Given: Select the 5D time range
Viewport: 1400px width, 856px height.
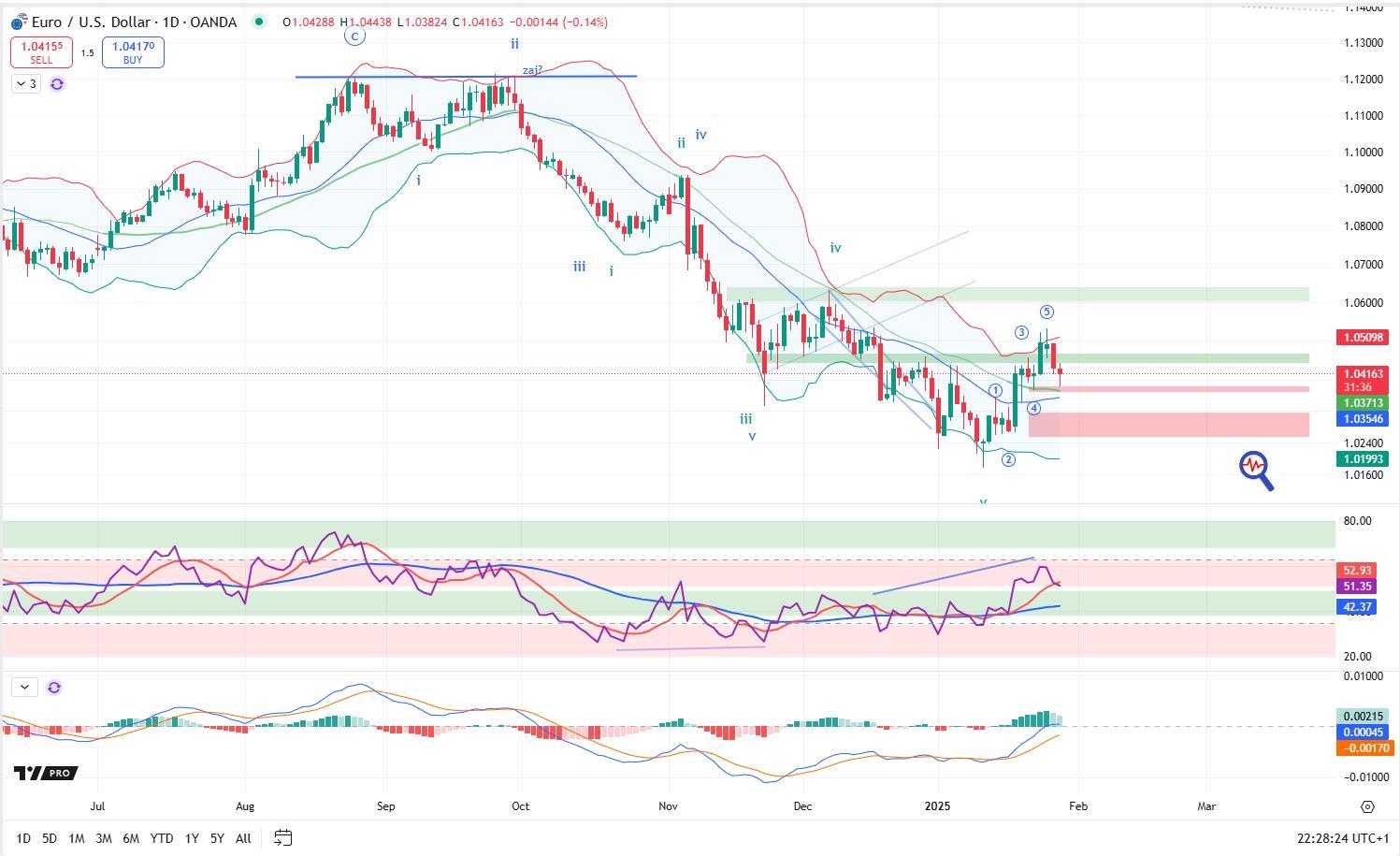Looking at the screenshot, I should tap(50, 838).
